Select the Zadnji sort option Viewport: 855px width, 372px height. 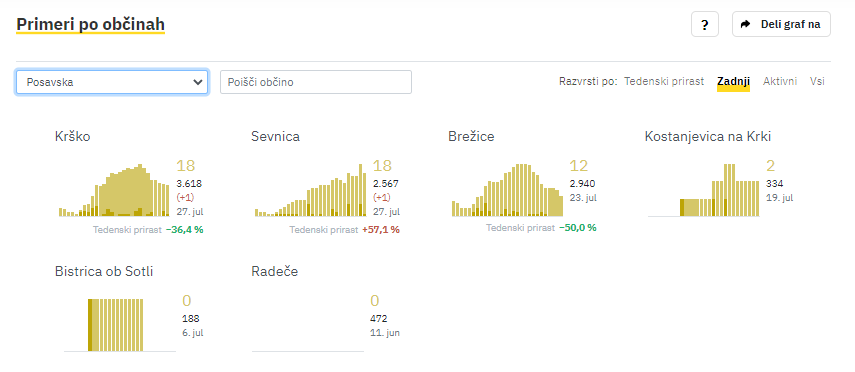coord(733,82)
